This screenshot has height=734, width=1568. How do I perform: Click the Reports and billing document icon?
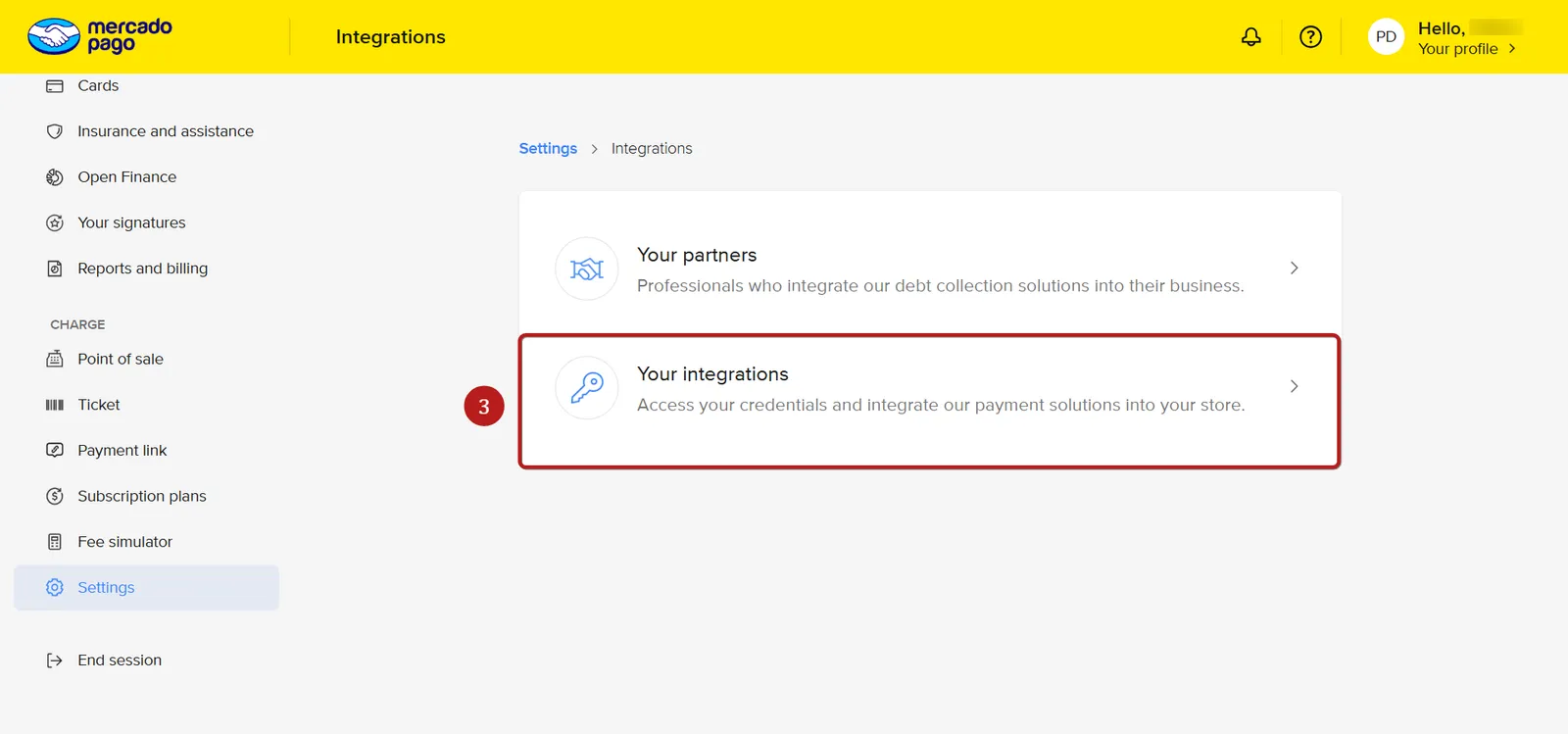(x=55, y=269)
